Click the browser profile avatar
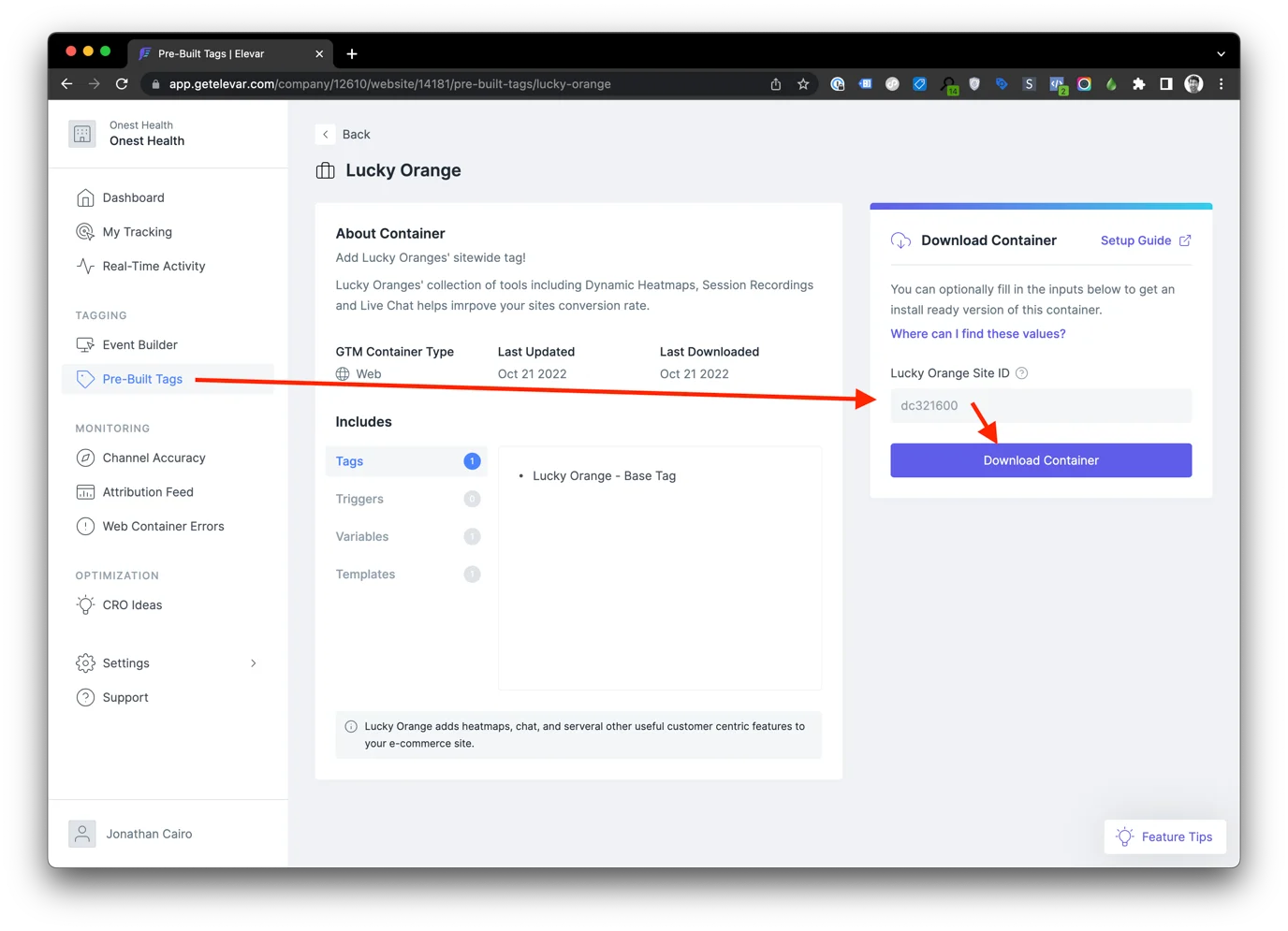The height and width of the screenshot is (931, 1288). pyautogui.click(x=1193, y=84)
